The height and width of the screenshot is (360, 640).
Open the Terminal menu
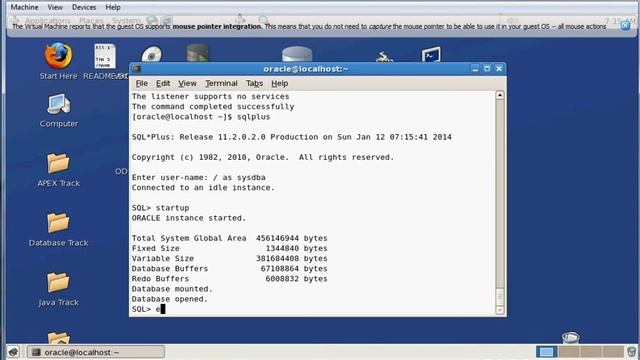click(221, 83)
